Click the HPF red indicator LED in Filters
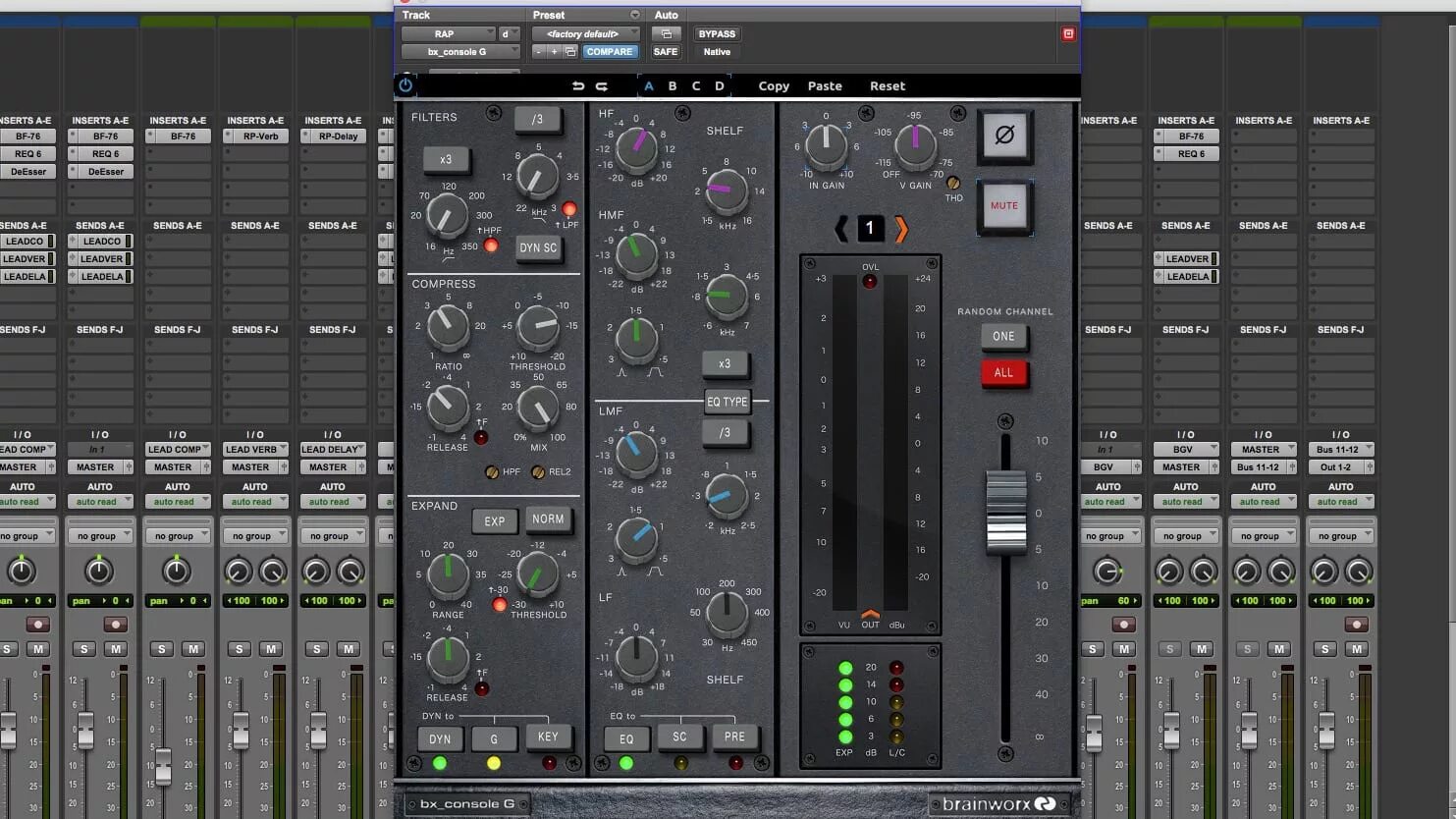The width and height of the screenshot is (1456, 819). tap(491, 246)
